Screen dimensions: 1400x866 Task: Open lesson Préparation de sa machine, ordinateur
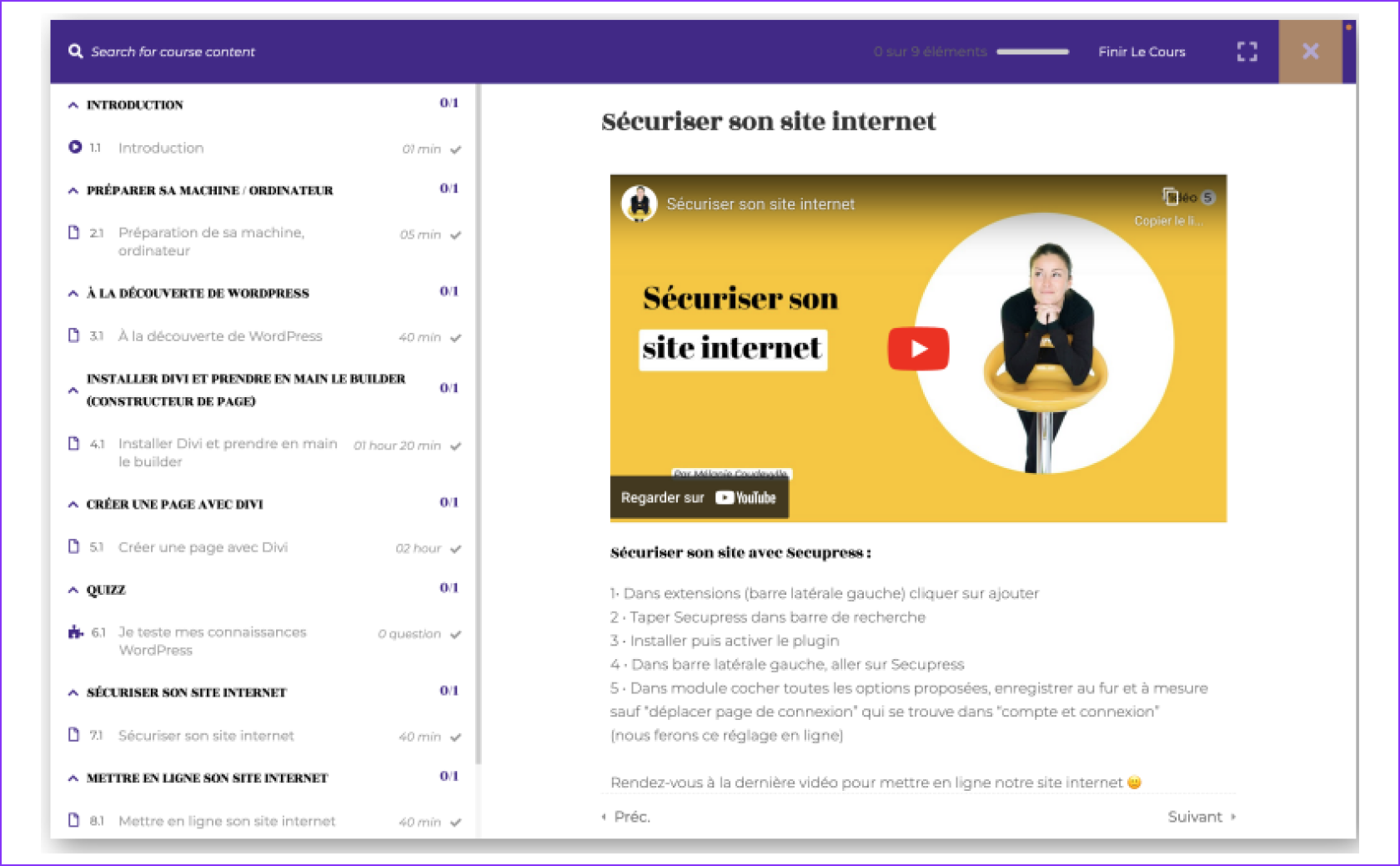[212, 241]
